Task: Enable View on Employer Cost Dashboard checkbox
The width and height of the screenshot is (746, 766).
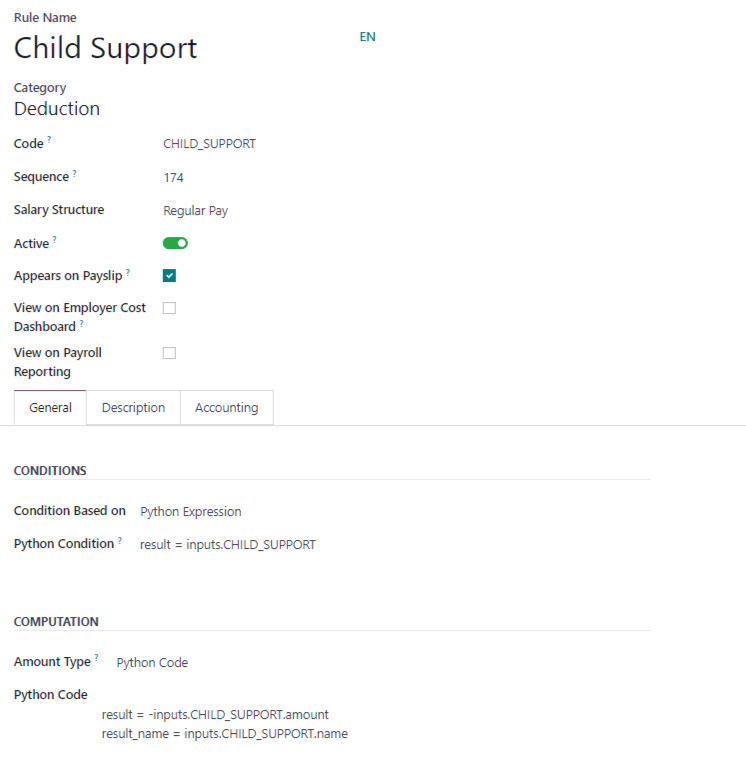Action: click(169, 308)
